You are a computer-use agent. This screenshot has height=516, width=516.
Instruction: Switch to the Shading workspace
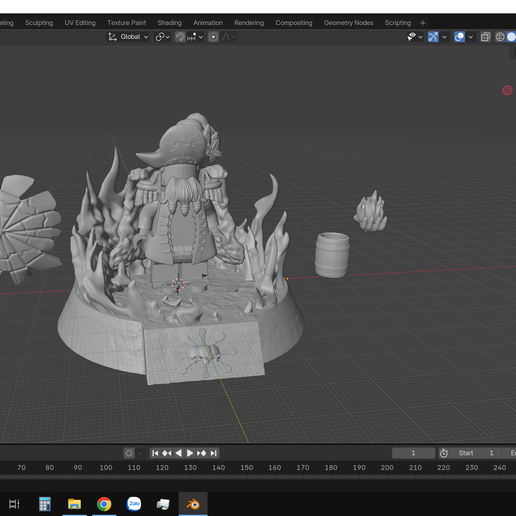(x=170, y=23)
